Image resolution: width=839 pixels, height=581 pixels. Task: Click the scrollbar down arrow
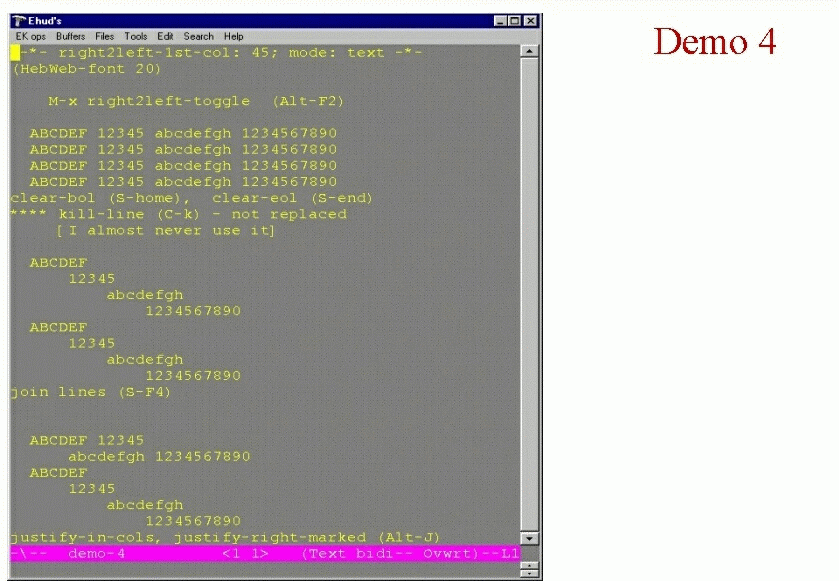click(x=530, y=538)
